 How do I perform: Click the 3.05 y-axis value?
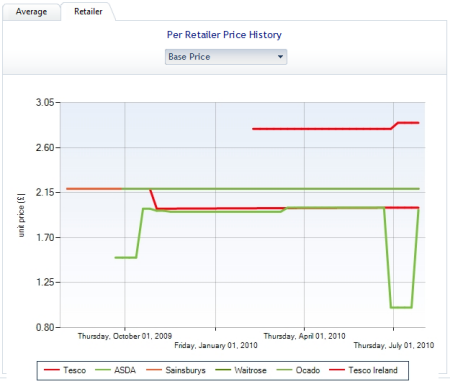[45, 102]
